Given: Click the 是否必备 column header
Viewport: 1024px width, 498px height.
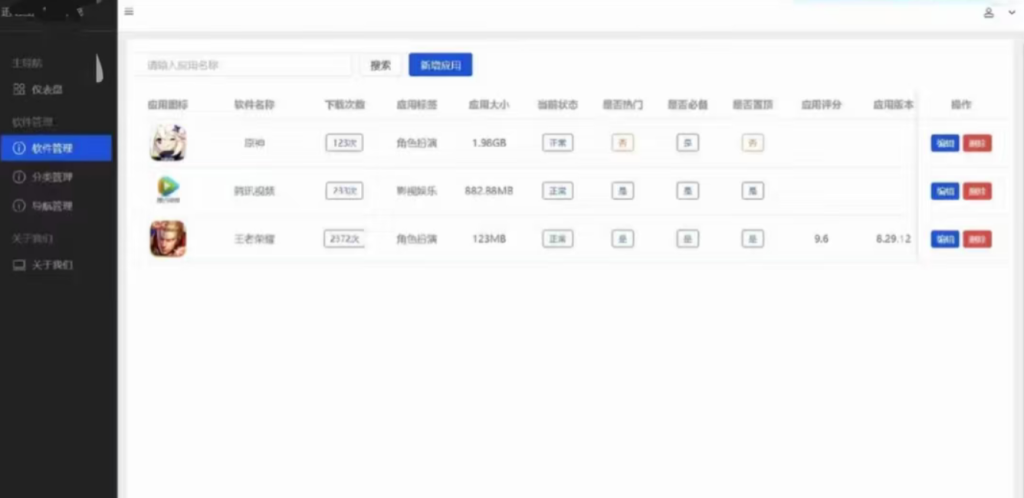Looking at the screenshot, I should 688,104.
